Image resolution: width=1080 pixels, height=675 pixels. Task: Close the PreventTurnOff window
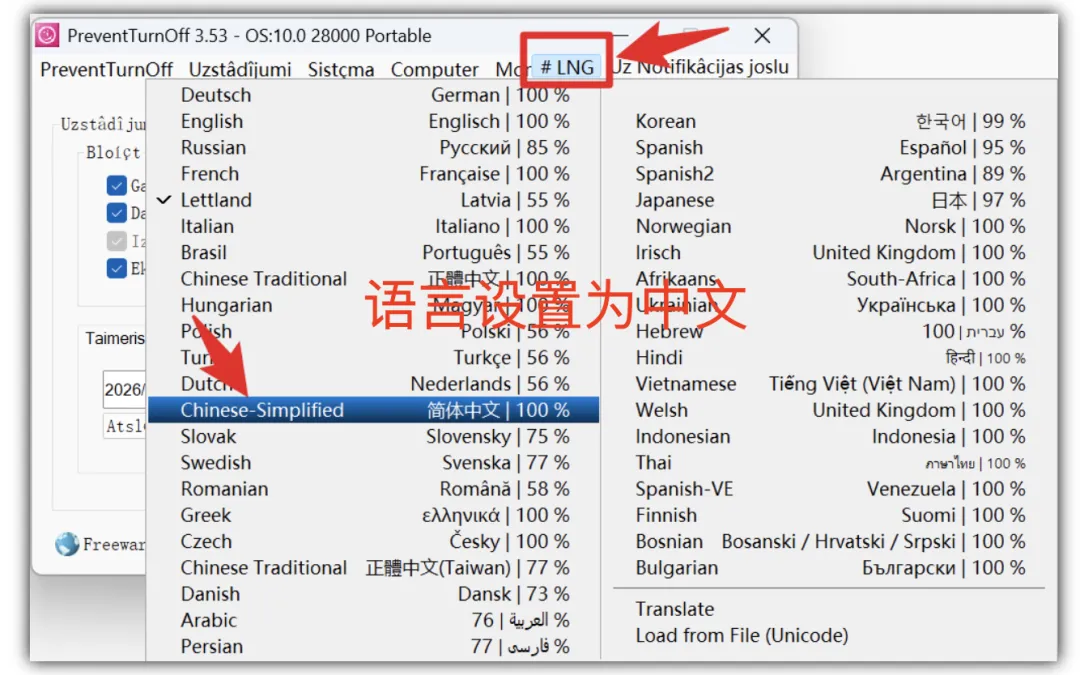point(762,36)
